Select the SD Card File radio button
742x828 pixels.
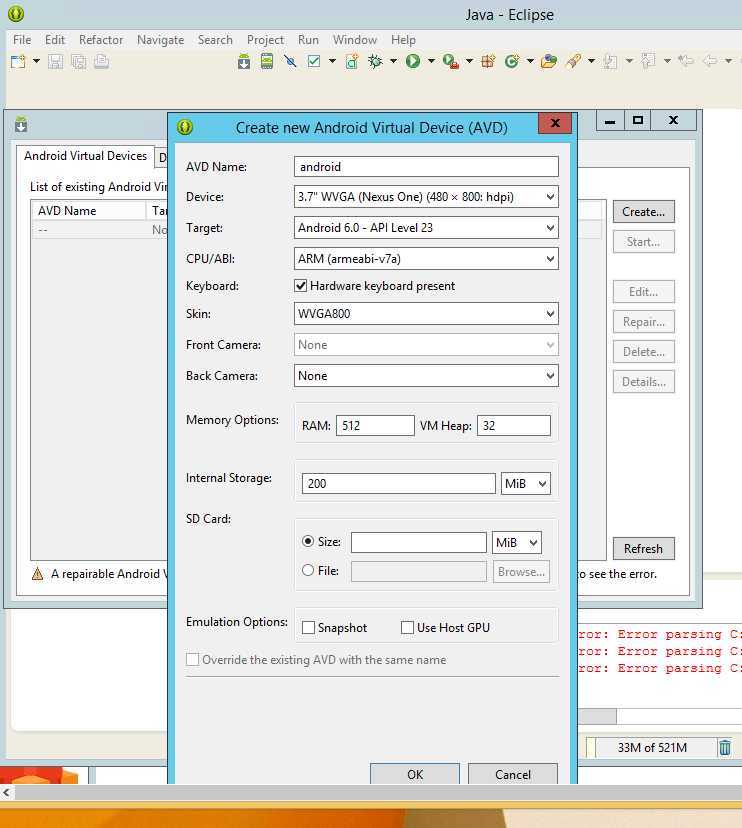point(308,570)
